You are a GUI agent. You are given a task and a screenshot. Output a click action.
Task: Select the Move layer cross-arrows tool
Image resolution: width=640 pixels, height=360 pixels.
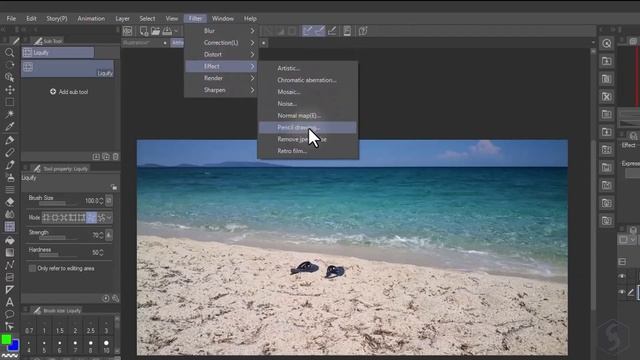click(9, 90)
